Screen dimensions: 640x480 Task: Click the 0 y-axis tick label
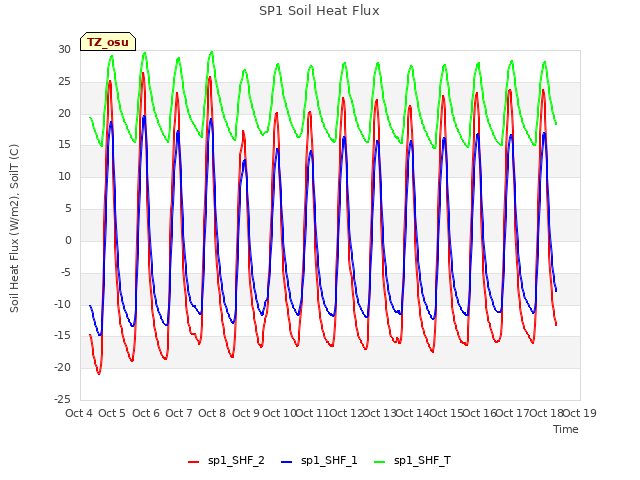point(68,241)
